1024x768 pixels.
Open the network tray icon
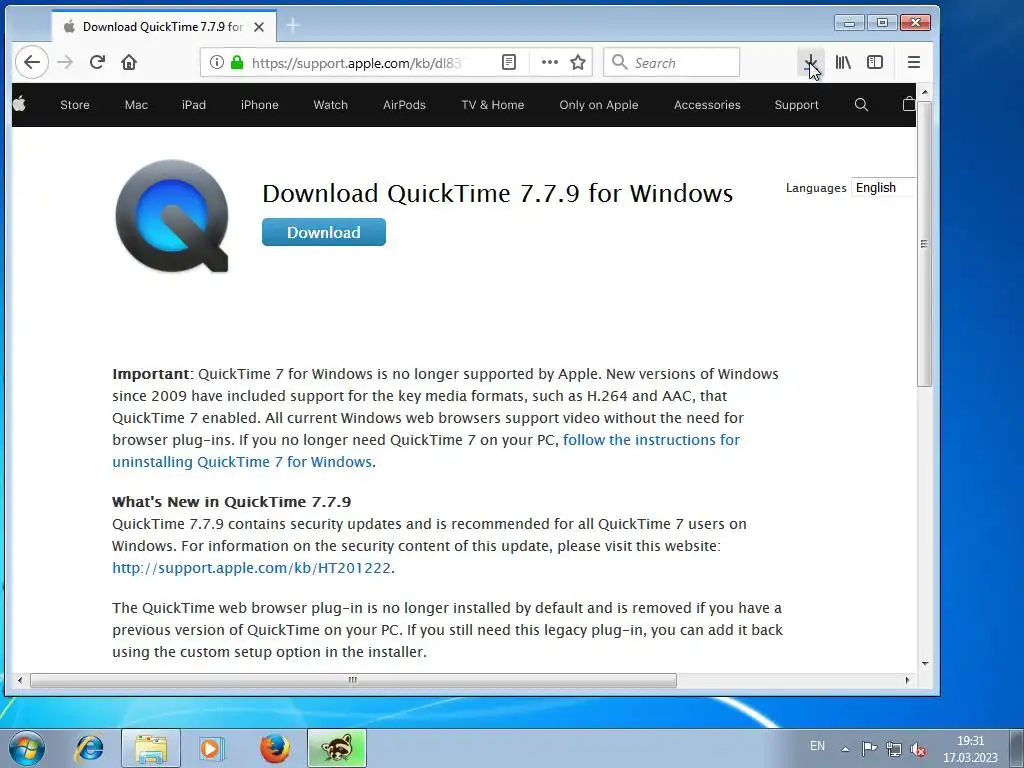893,748
